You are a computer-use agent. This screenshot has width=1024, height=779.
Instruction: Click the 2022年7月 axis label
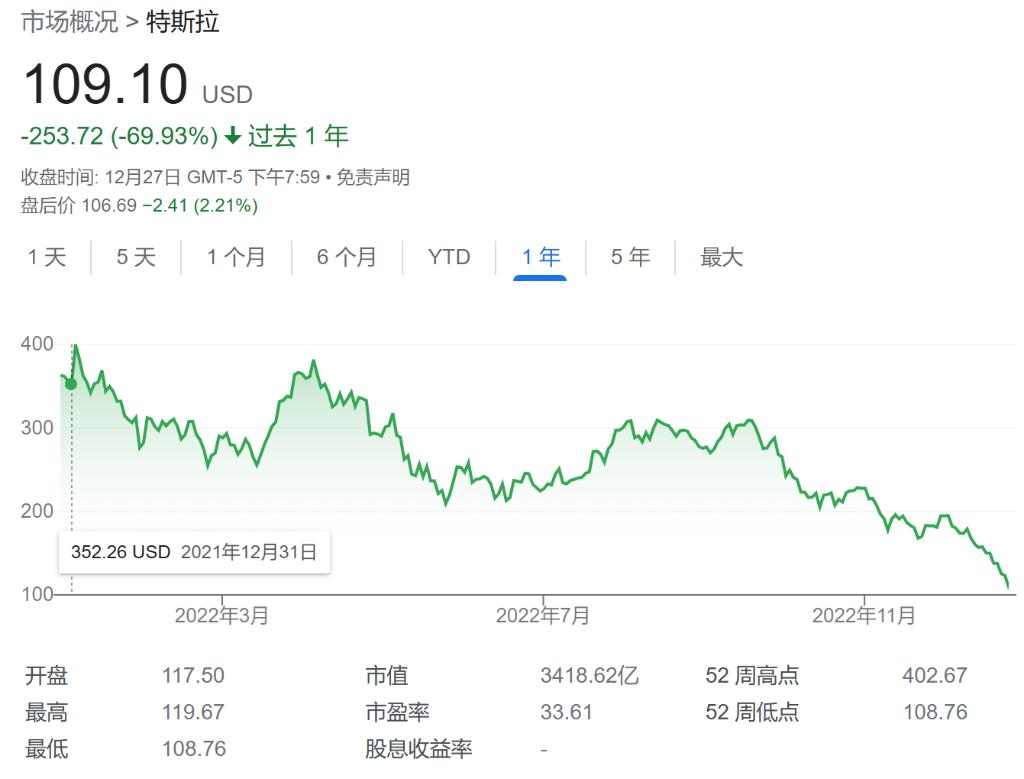tap(541, 617)
